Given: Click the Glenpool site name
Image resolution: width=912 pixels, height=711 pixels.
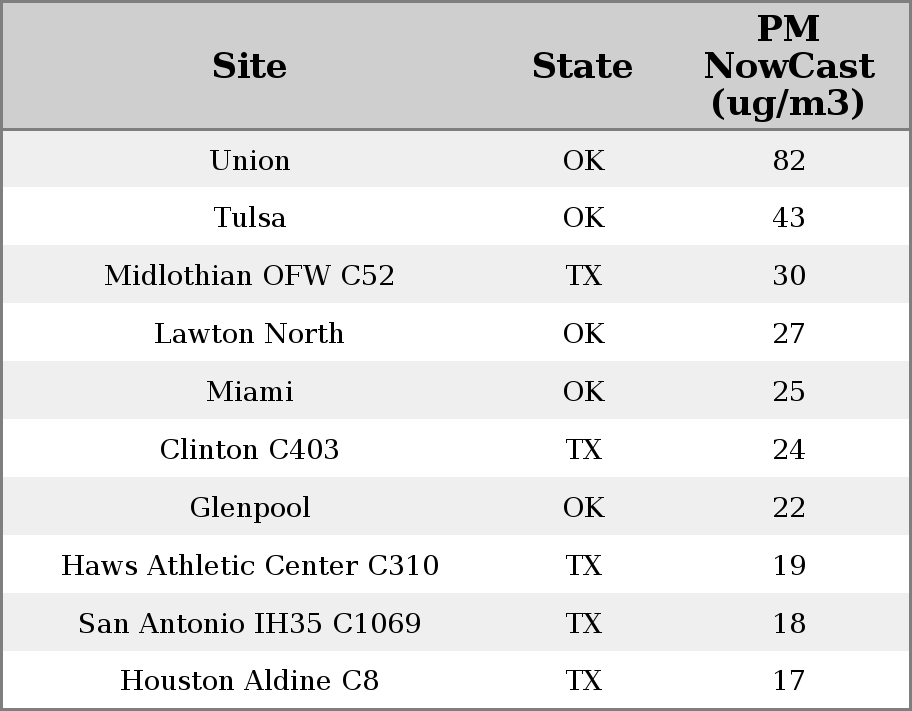Looking at the screenshot, I should (250, 507).
